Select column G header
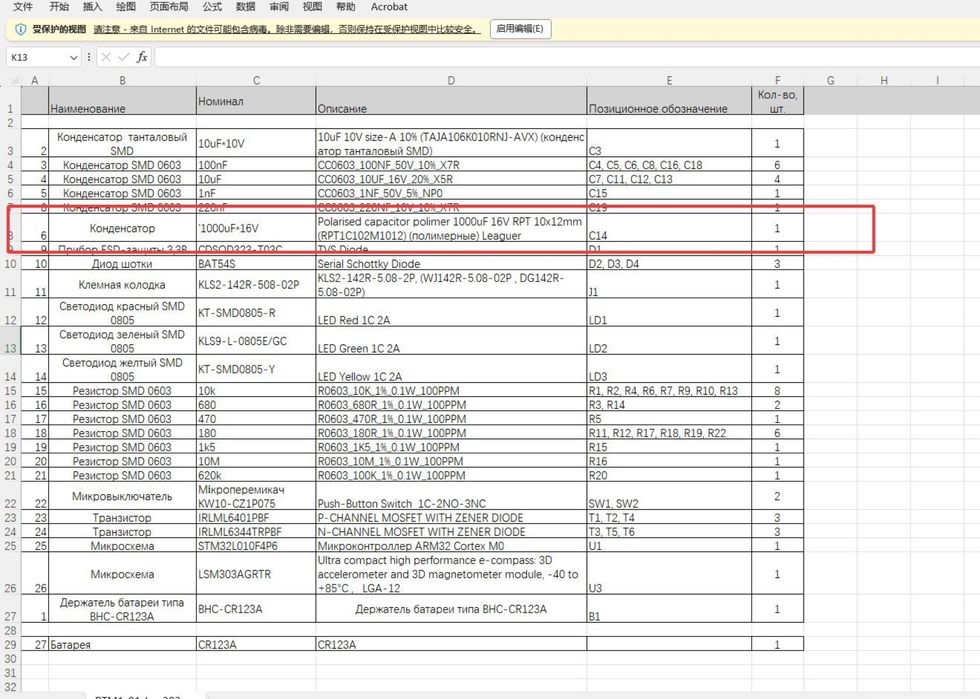 [830, 80]
